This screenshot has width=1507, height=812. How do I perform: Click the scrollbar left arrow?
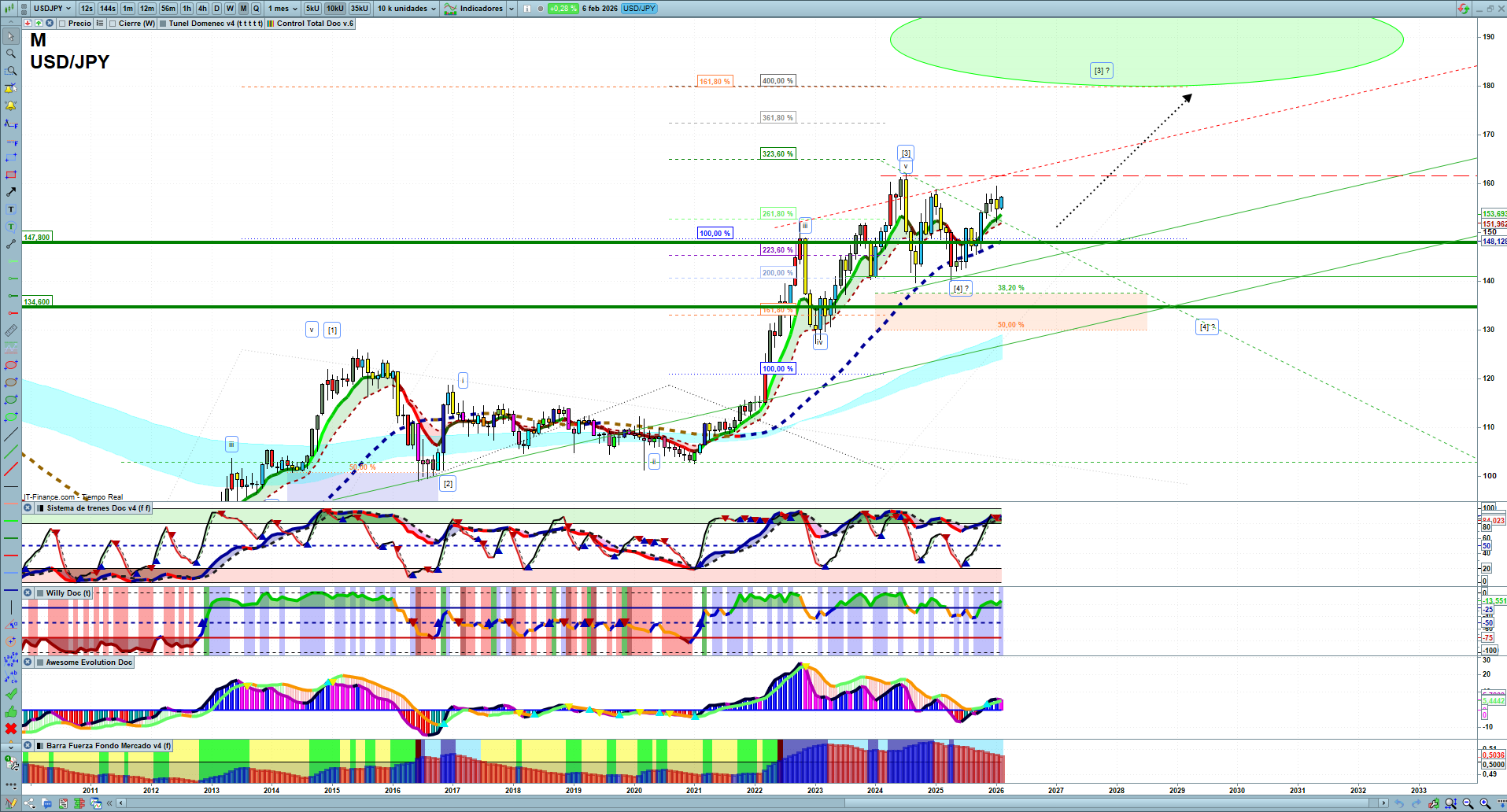[120, 803]
